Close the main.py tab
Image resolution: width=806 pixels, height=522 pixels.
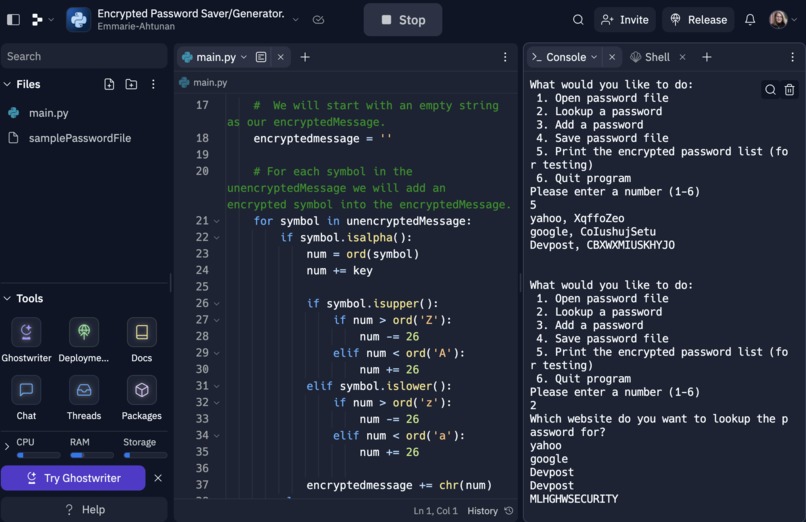coord(281,57)
